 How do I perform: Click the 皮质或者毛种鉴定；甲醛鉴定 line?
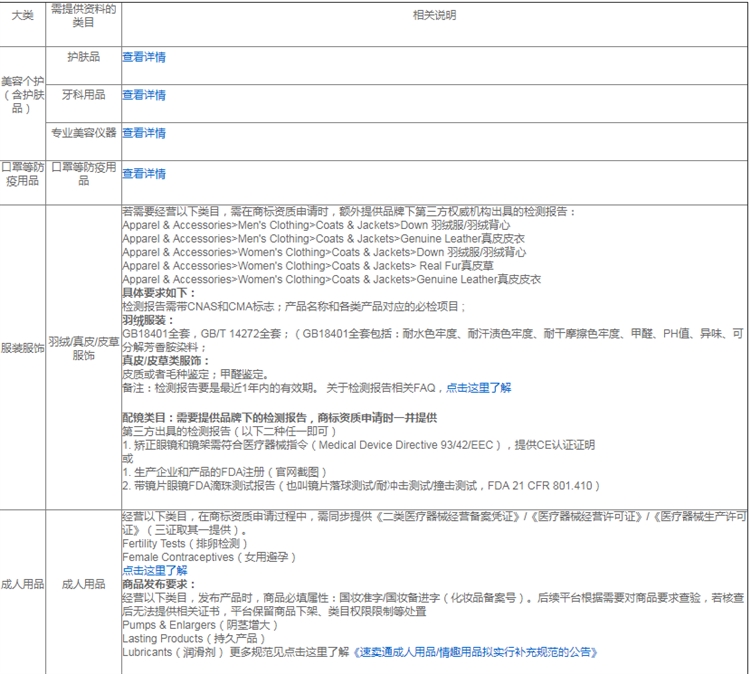(x=196, y=374)
